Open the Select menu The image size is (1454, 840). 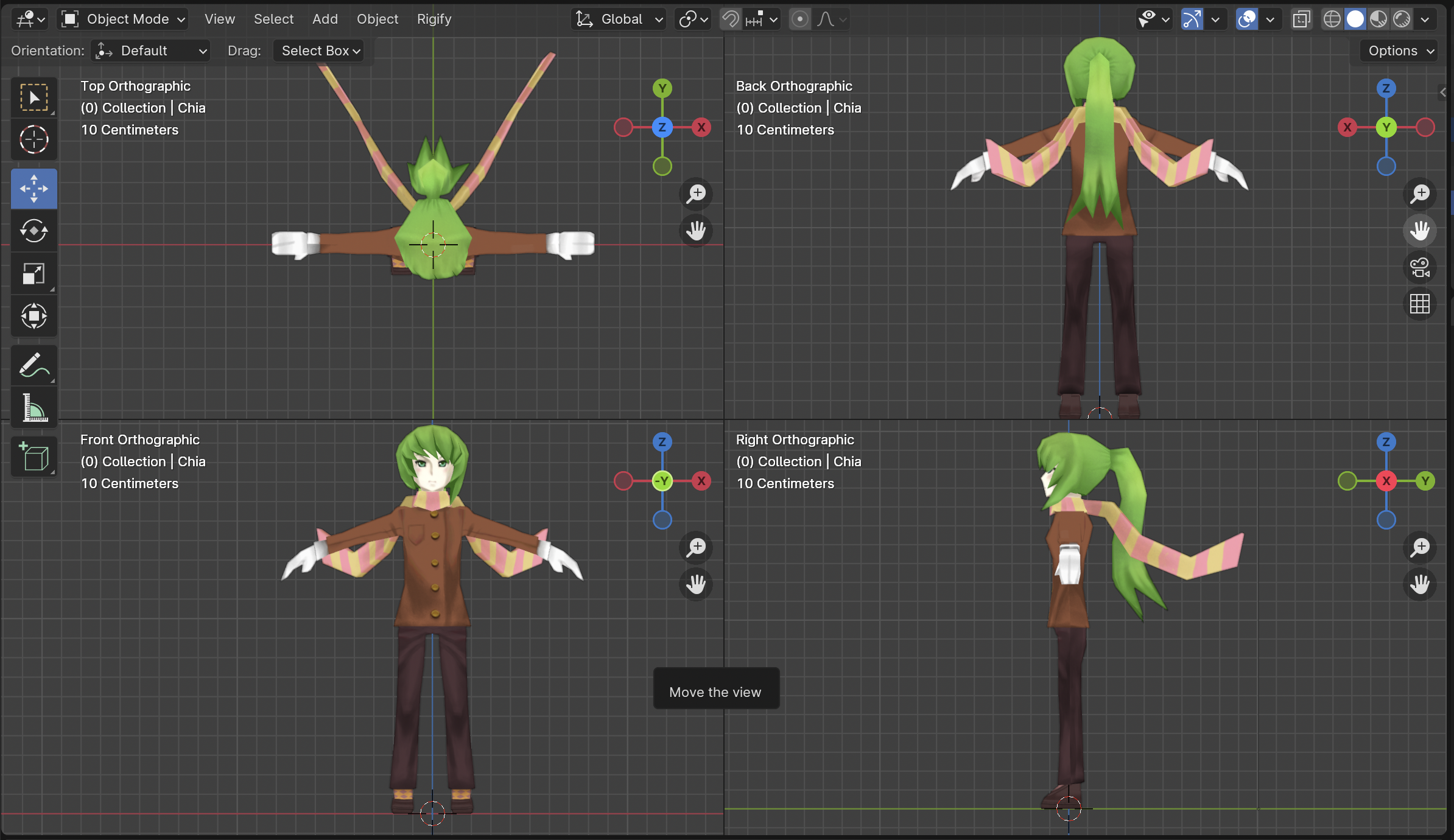pos(273,19)
